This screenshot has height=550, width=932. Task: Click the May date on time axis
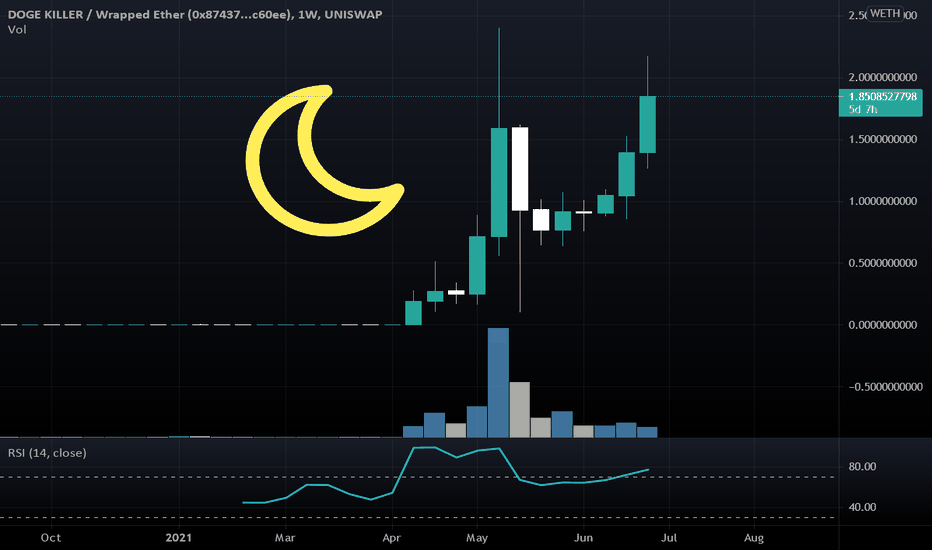[477, 538]
